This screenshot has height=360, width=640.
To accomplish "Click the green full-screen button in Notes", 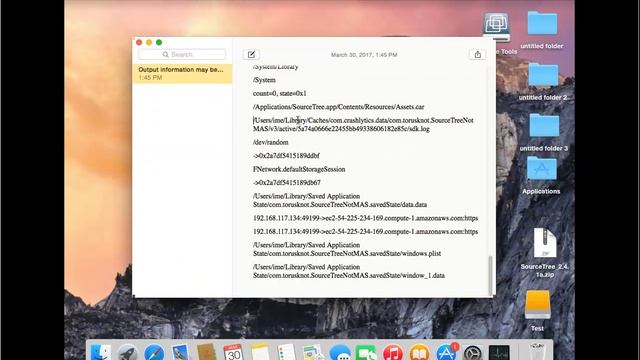I will click(159, 42).
